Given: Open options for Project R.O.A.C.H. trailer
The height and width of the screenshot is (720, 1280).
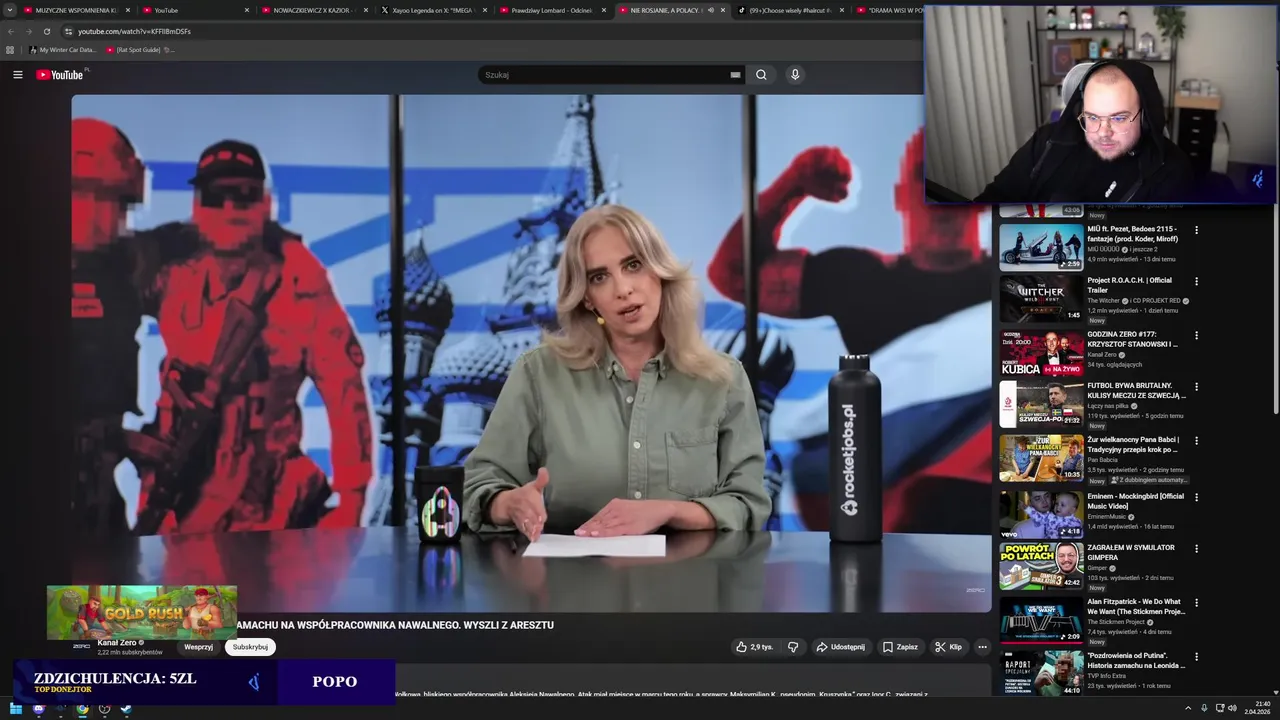Looking at the screenshot, I should [x=1196, y=281].
